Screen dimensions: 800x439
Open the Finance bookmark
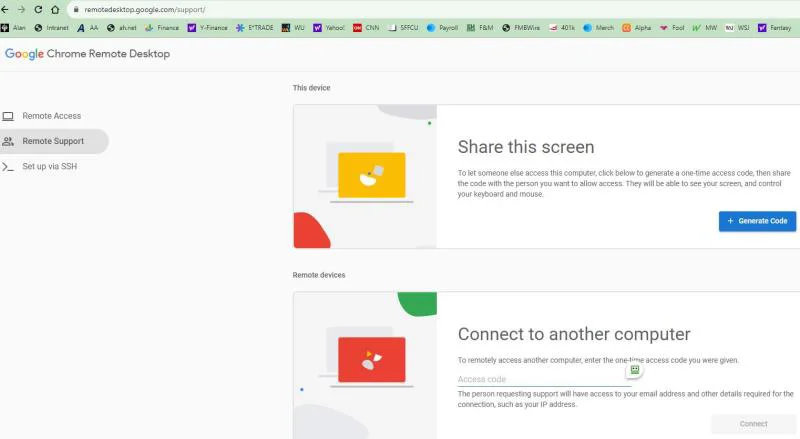coord(162,28)
